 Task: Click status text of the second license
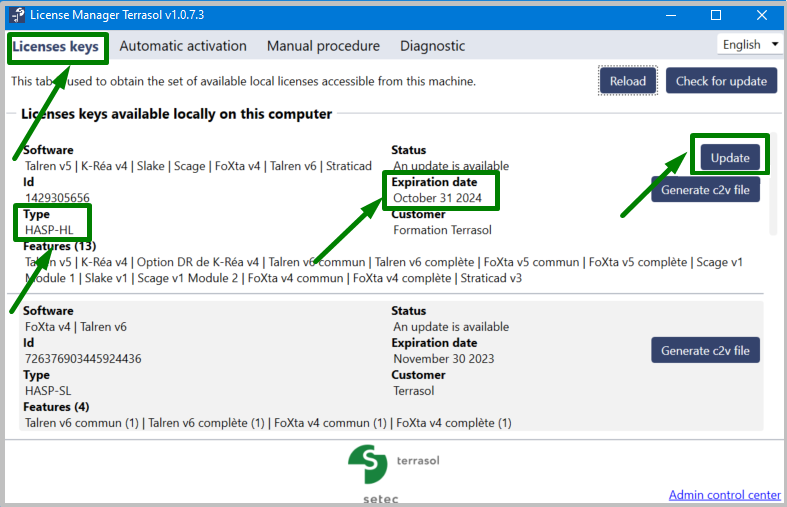coord(451,326)
